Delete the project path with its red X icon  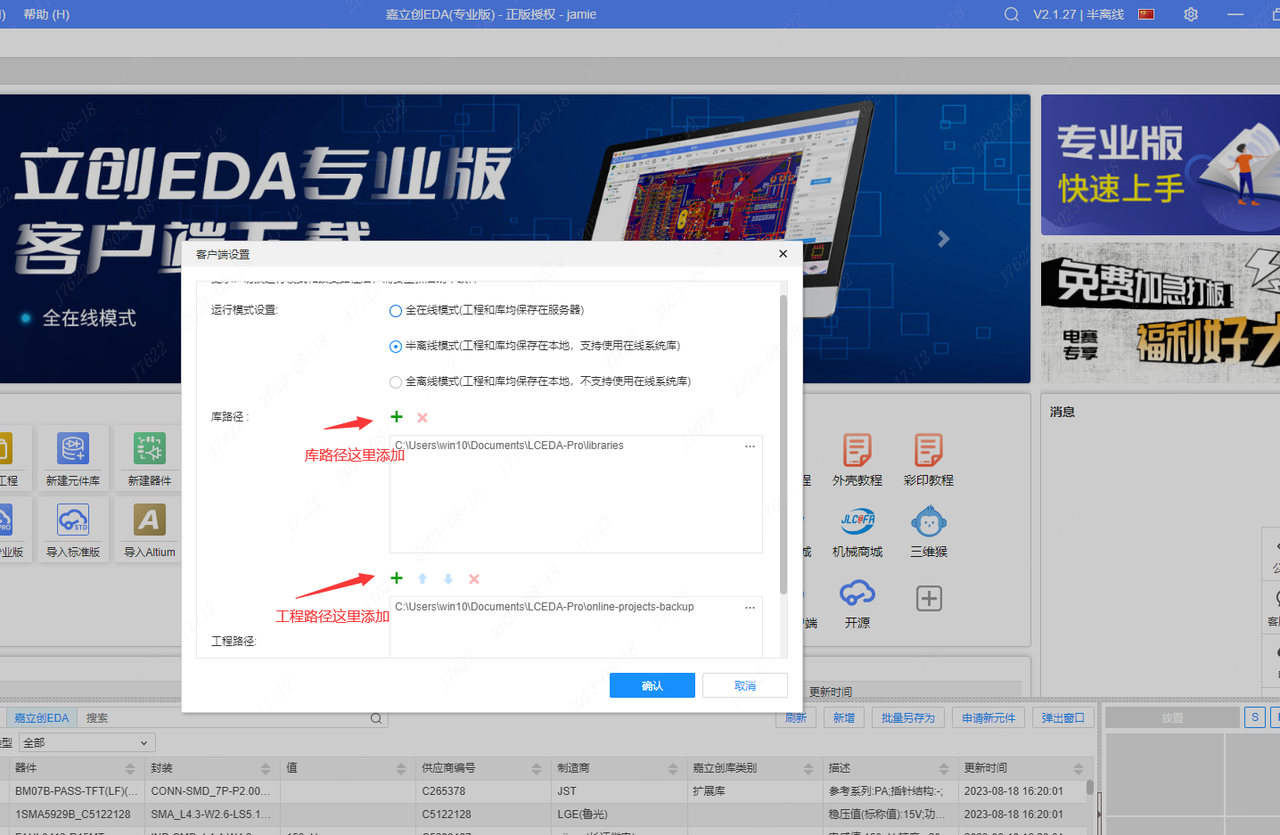click(474, 578)
